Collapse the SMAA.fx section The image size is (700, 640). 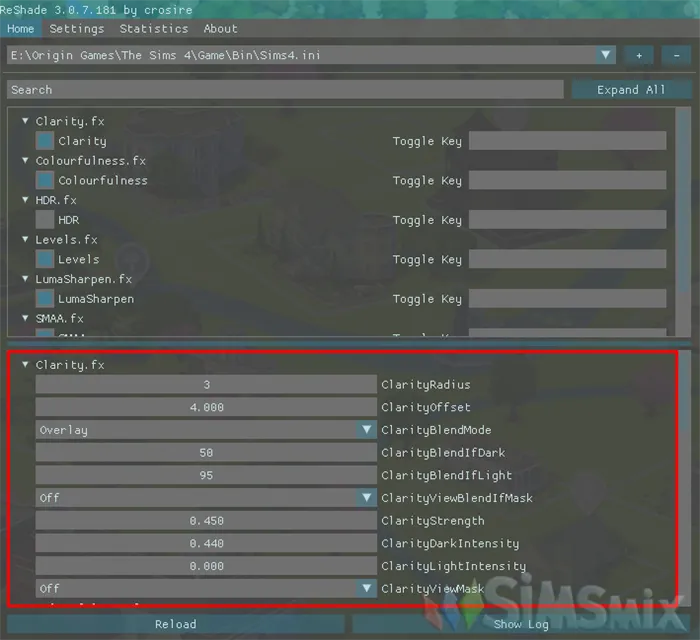tap(25, 318)
